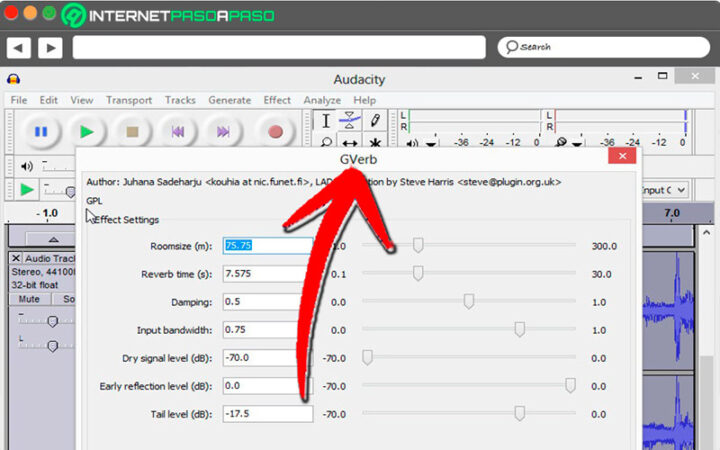Select the Envelope tool
The image size is (720, 450).
[349, 121]
